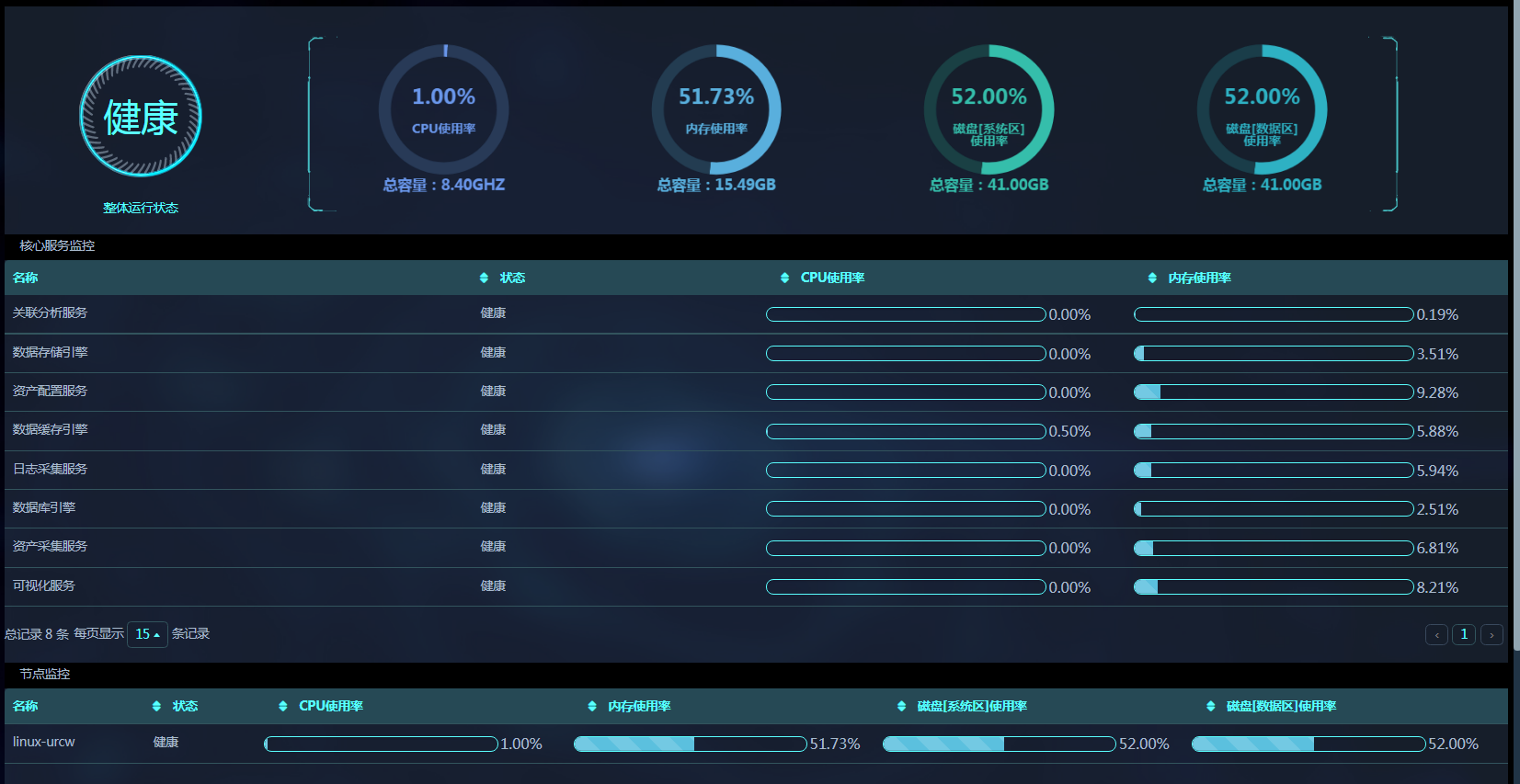Sort core services by 状态 column
This screenshot has width=1520, height=784.
[485, 278]
